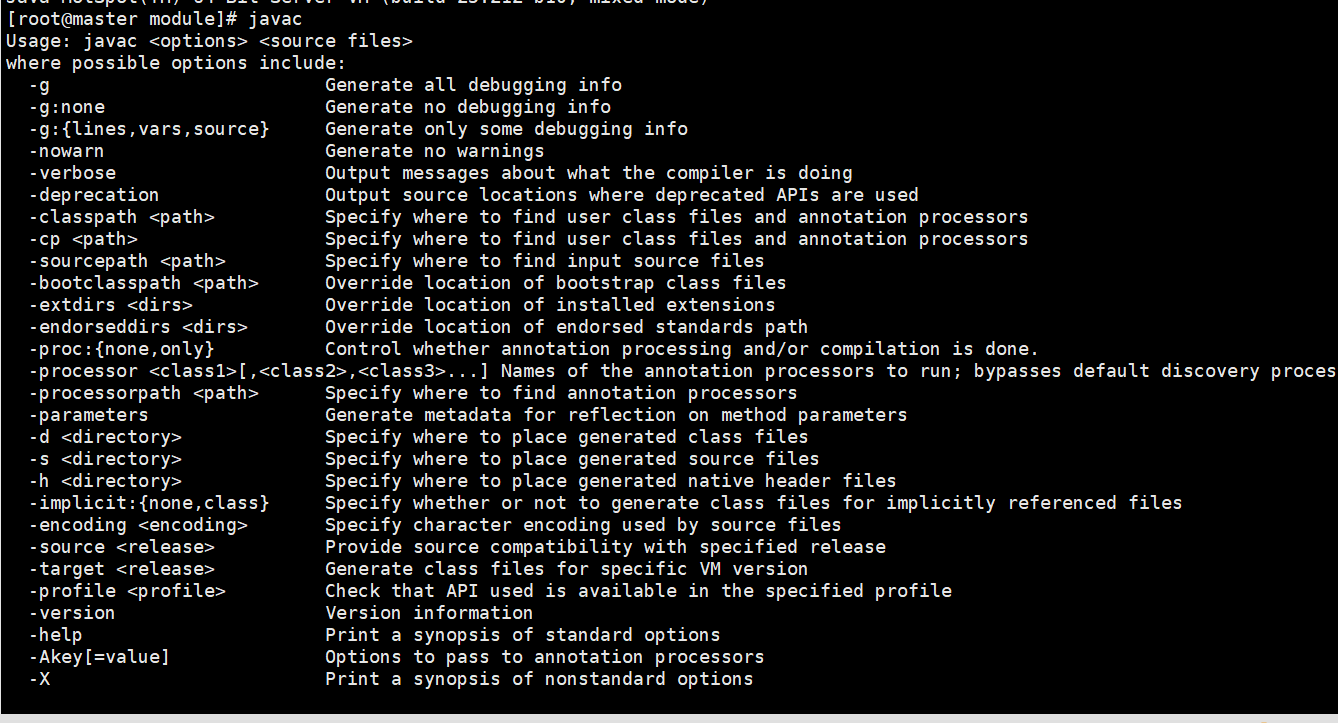The height and width of the screenshot is (723, 1338).
Task: Click the -deprecation option text
Action: pyautogui.click(x=94, y=195)
